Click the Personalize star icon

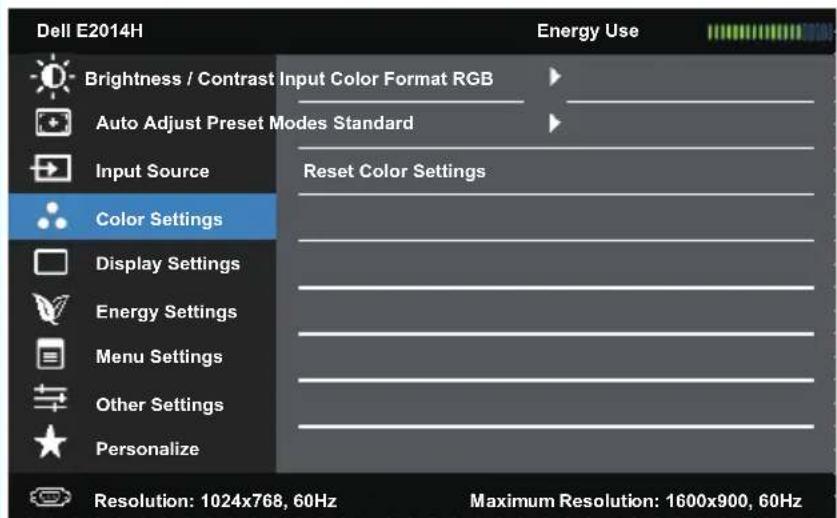pos(50,442)
